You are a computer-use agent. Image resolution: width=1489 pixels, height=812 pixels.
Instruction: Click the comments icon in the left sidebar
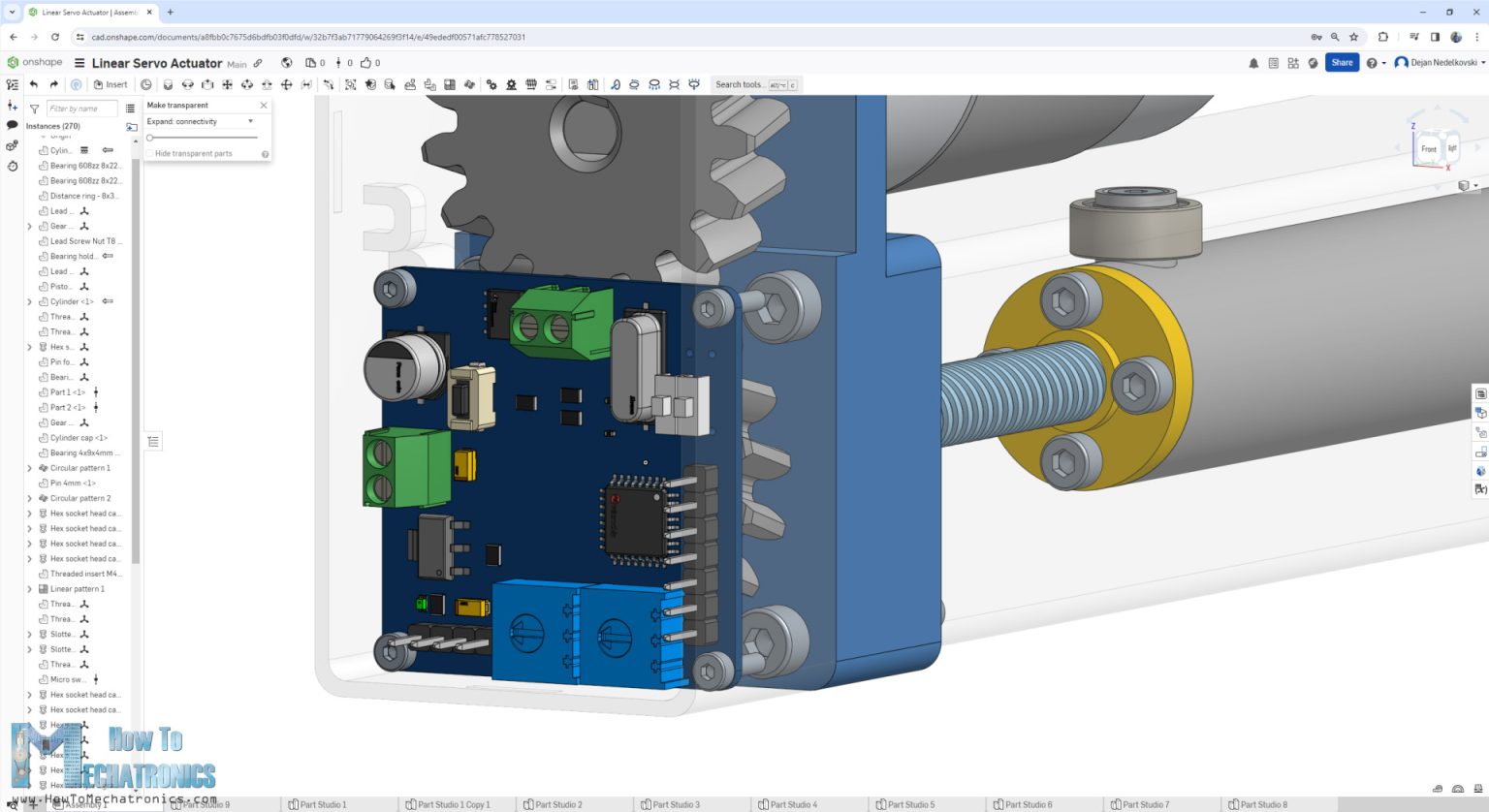[x=11, y=126]
